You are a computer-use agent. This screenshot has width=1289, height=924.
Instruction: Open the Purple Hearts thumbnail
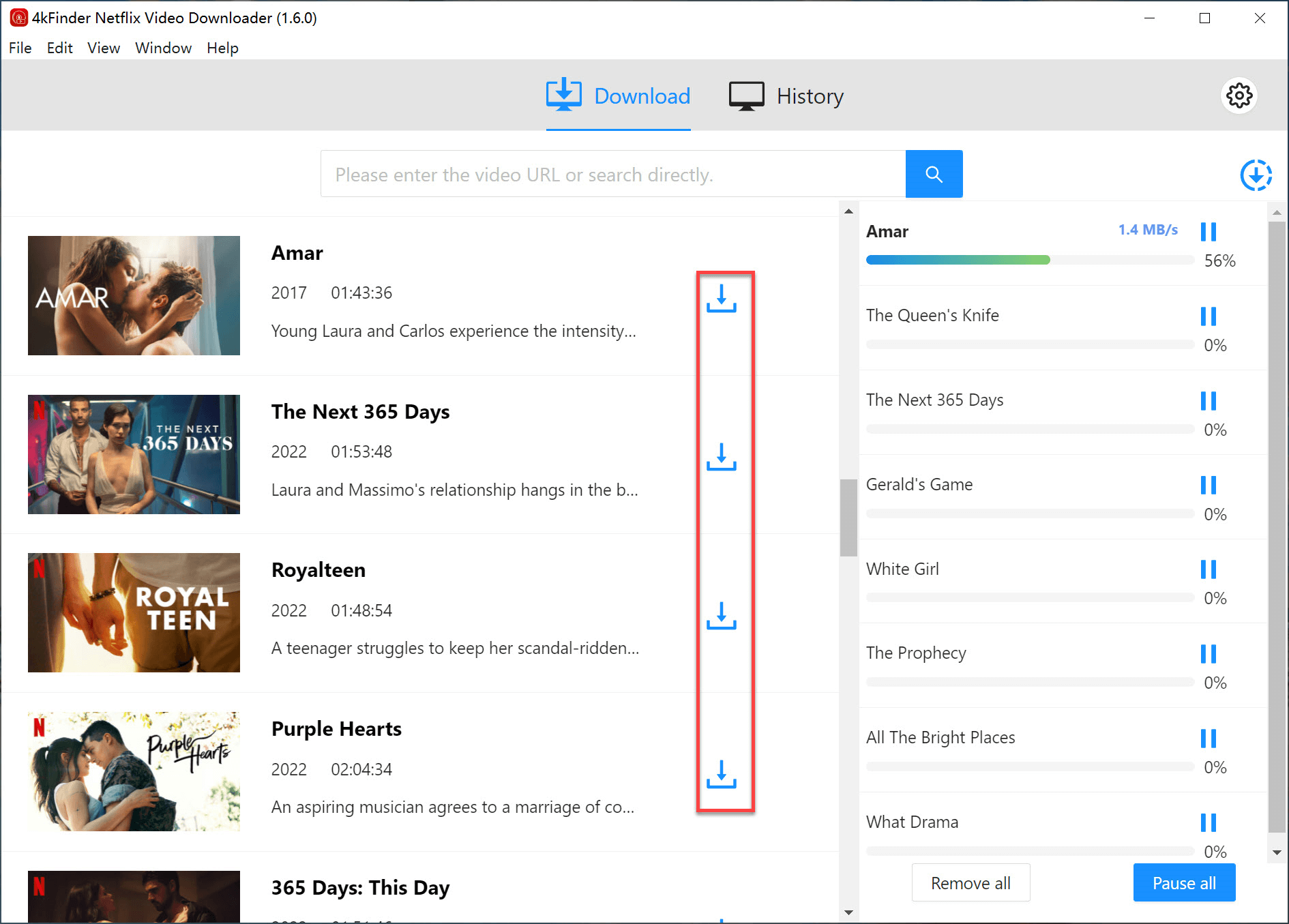(134, 771)
